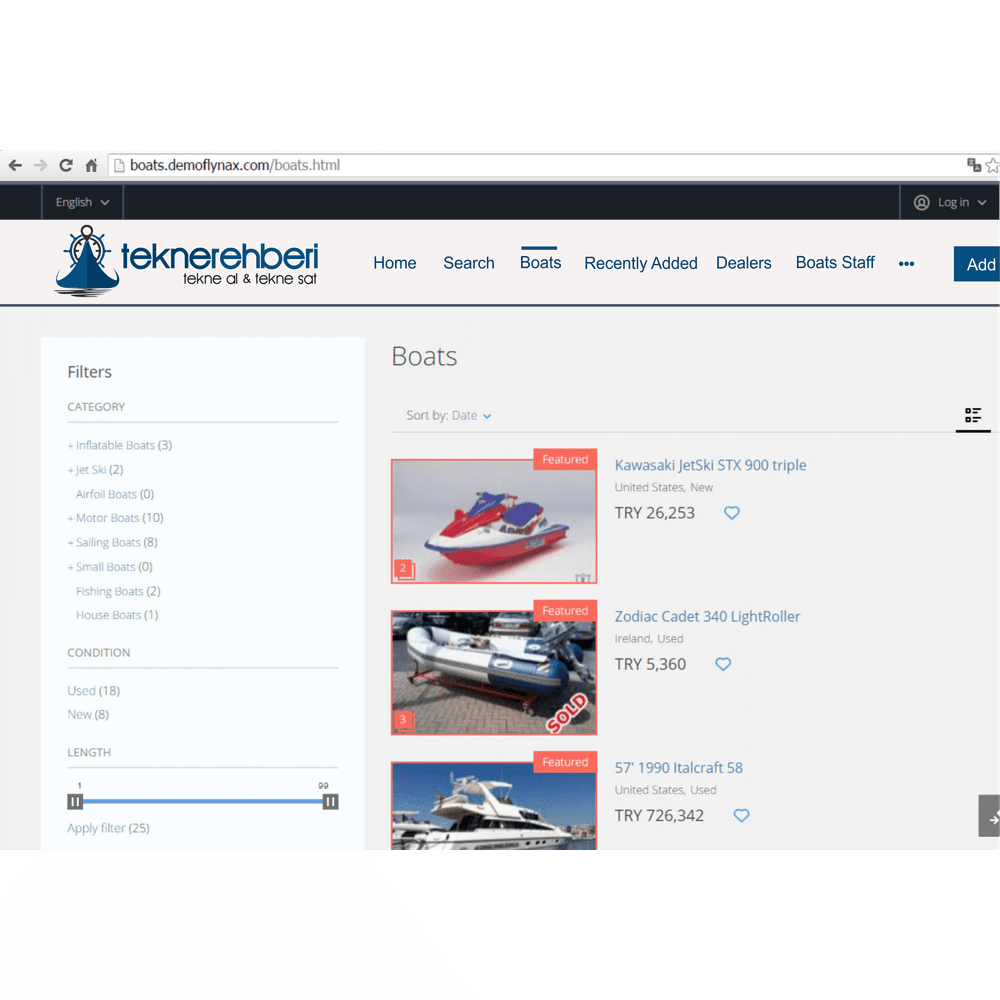Viewport: 1000px width, 1000px height.
Task: Open the Italcraft 58 thumbnail image
Action: (x=494, y=805)
